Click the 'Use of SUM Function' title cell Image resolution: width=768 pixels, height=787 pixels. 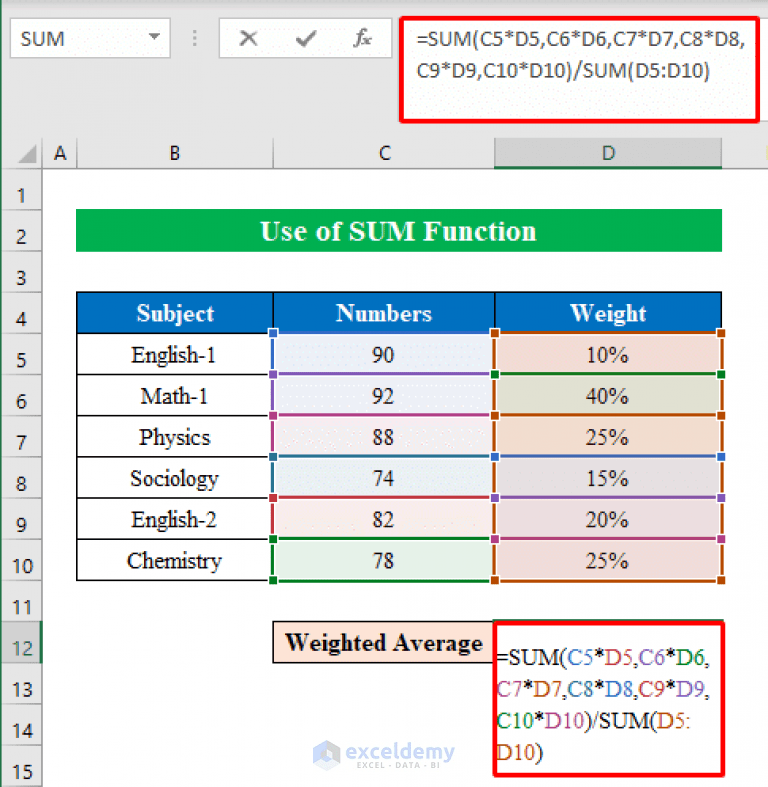click(399, 230)
